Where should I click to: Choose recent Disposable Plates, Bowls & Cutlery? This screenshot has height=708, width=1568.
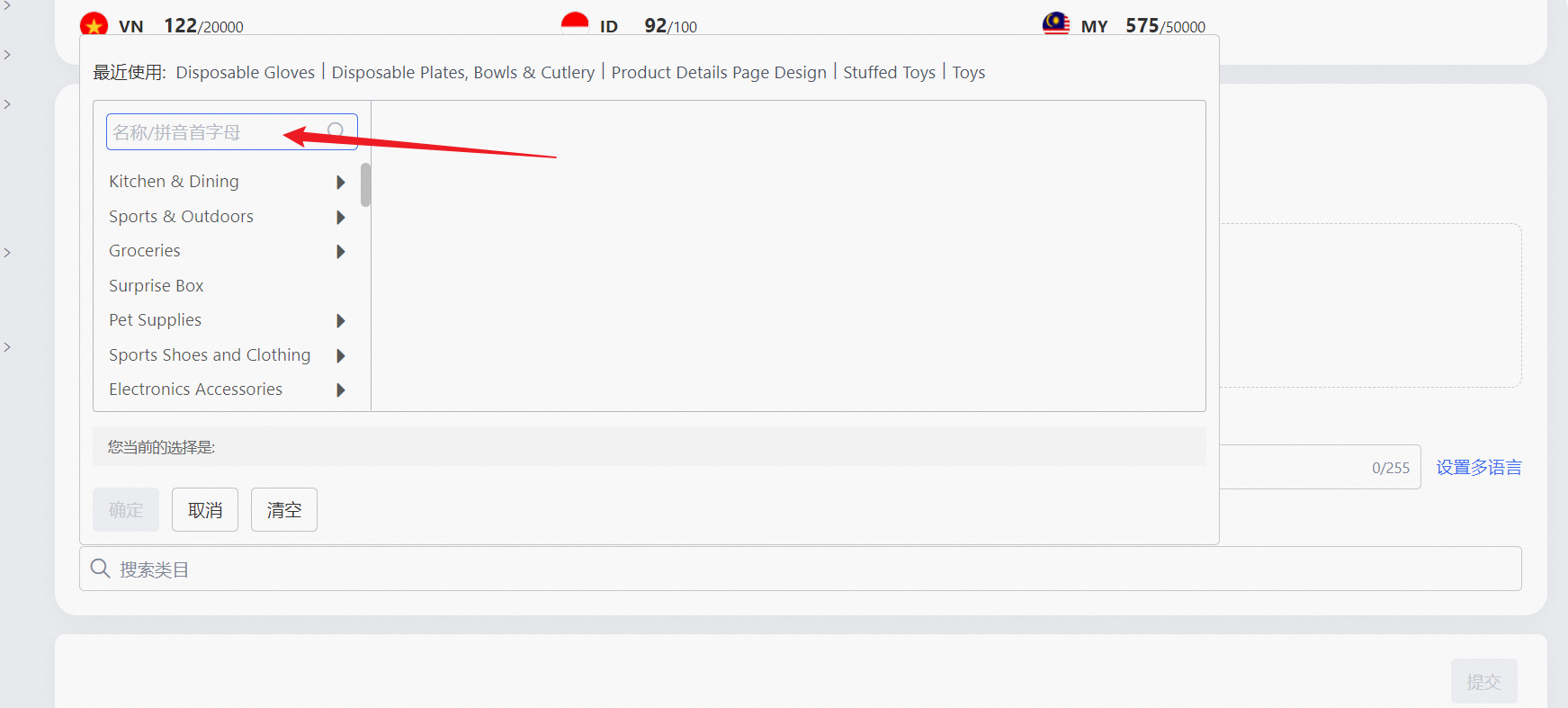coord(462,73)
